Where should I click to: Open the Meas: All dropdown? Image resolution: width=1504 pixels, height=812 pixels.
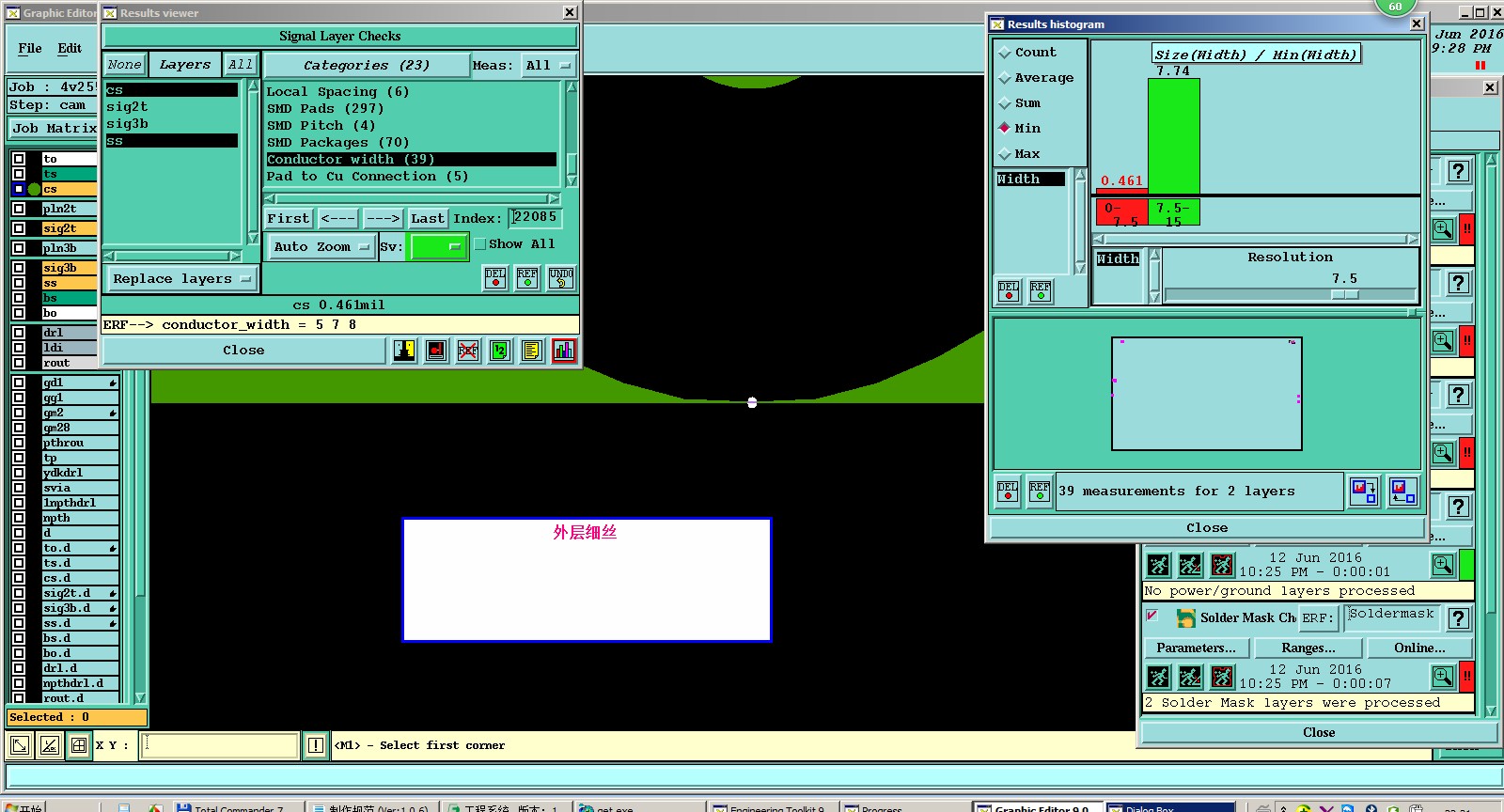pos(549,65)
